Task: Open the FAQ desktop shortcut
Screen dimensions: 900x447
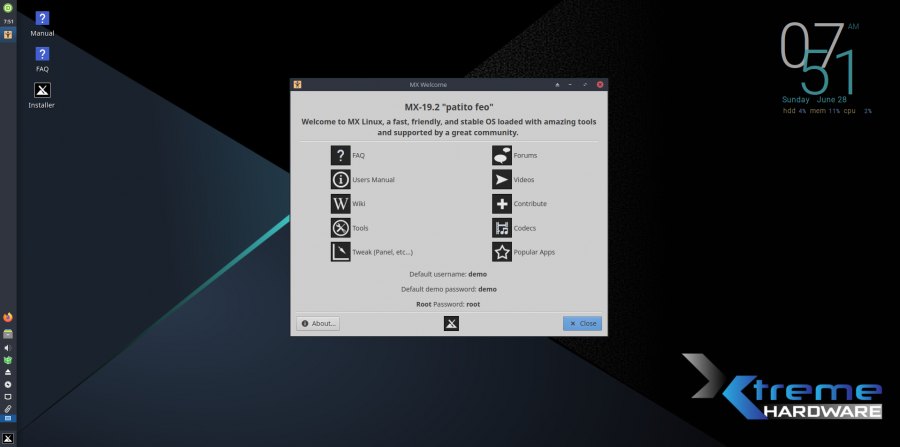Action: point(42,56)
